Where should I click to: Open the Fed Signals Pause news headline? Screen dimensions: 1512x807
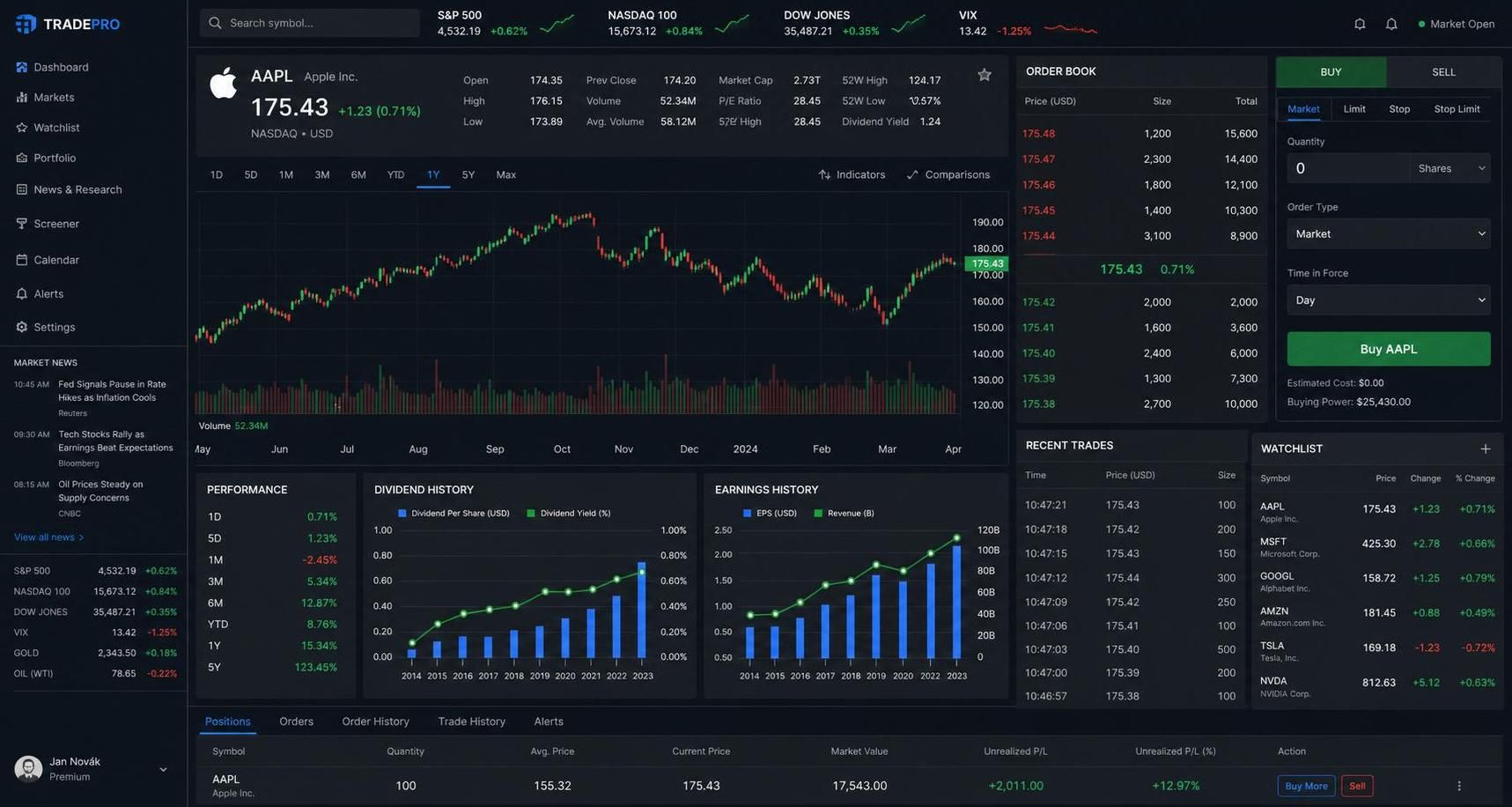pos(112,391)
